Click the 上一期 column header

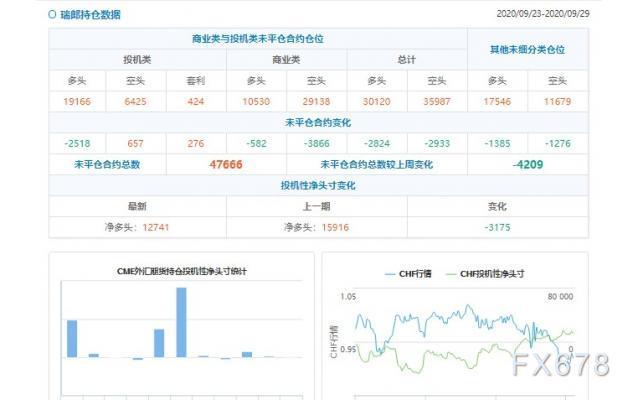[316, 207]
